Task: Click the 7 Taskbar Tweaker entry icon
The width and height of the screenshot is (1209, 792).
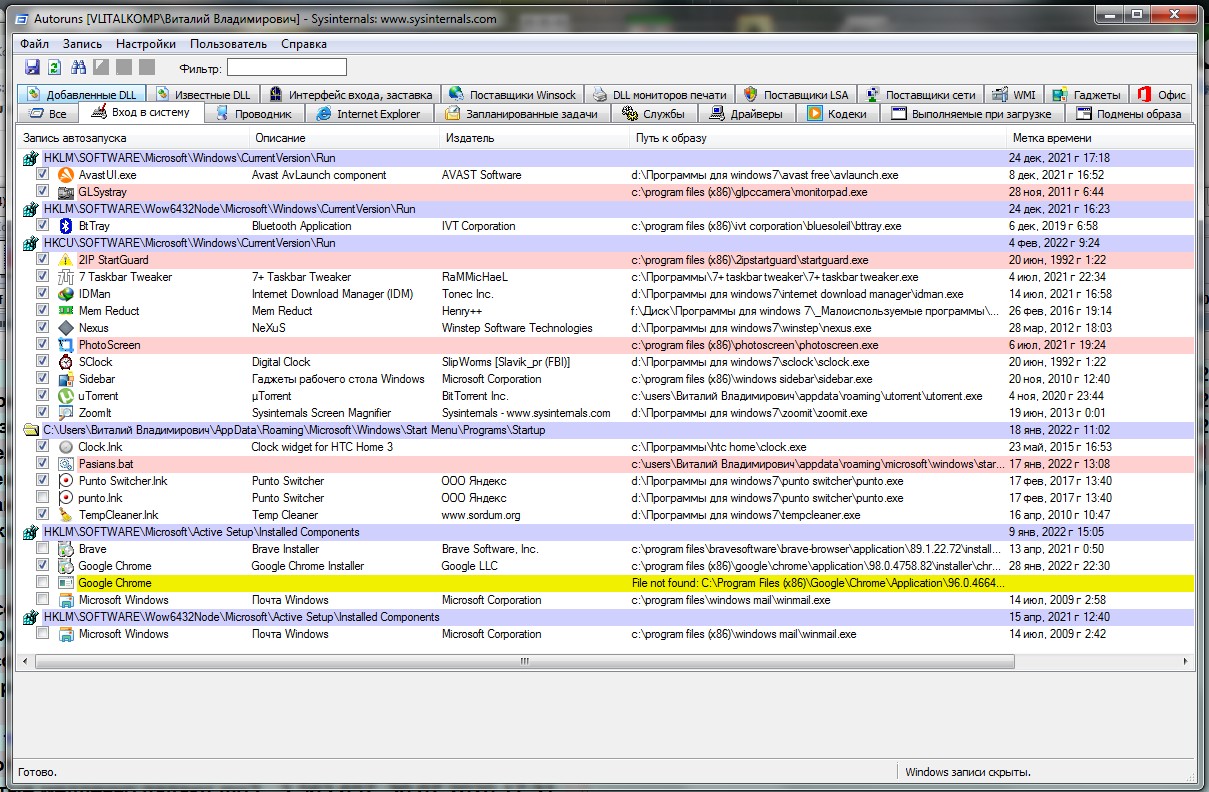Action: 66,277
